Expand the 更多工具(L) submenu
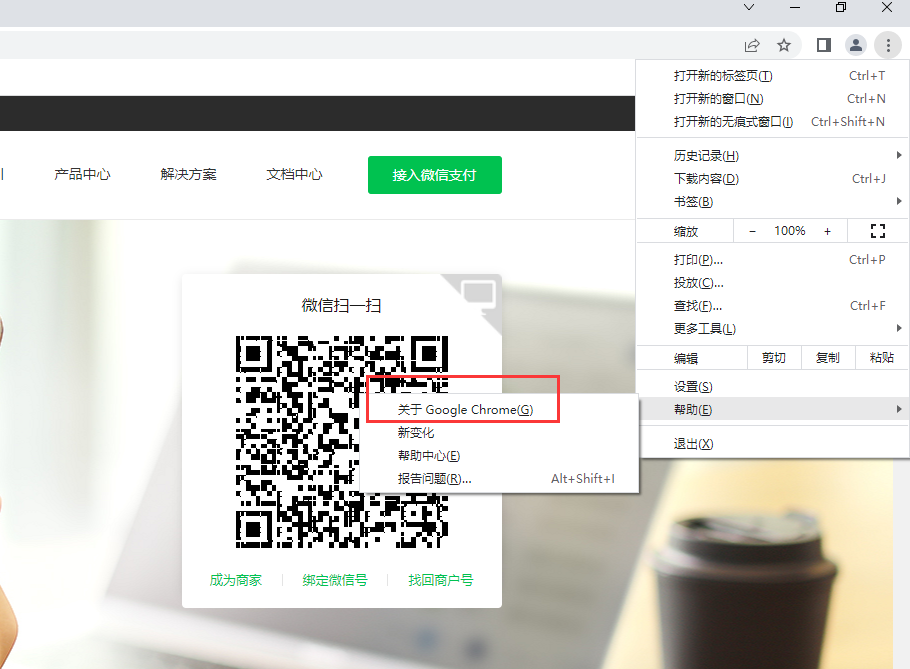Image resolution: width=910 pixels, height=669 pixels. tap(772, 328)
